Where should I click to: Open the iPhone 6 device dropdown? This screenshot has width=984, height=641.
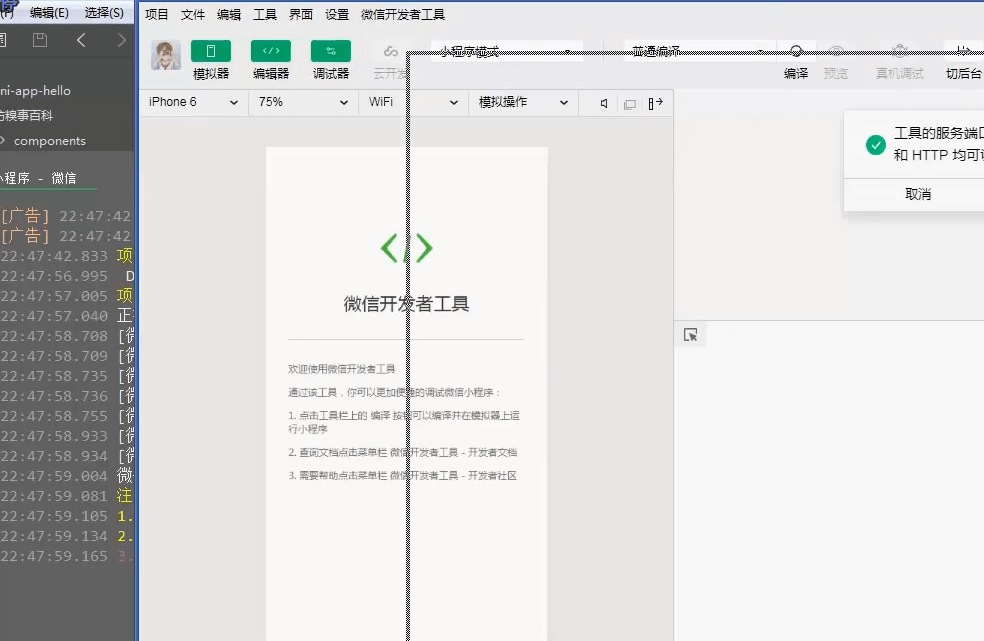[193, 102]
